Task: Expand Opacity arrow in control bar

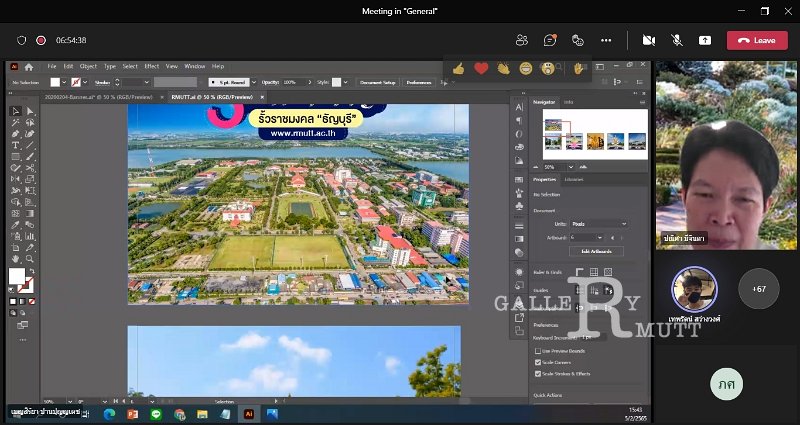Action: (310, 82)
